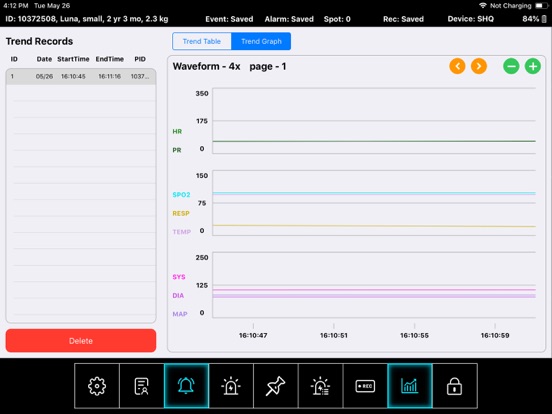
Task: Open the alarm list siren icon
Action: [x=320, y=386]
